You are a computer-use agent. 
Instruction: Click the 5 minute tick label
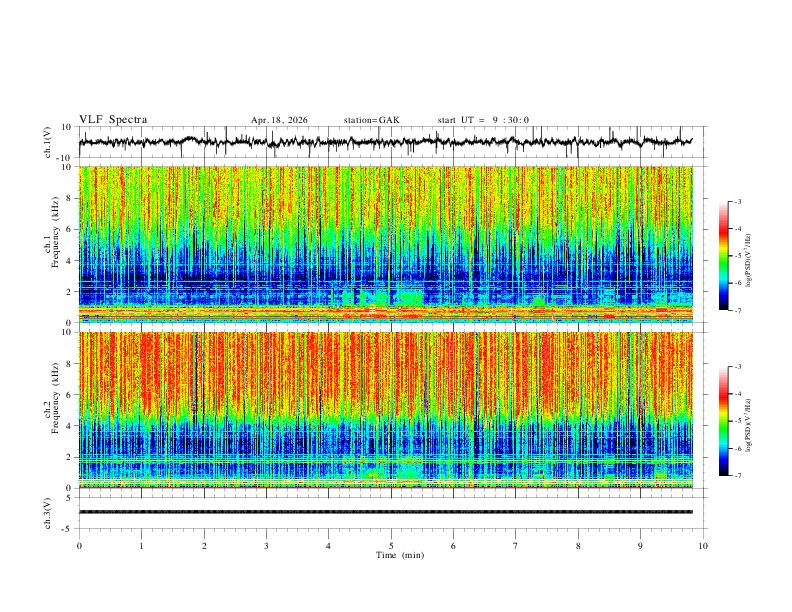click(x=391, y=546)
